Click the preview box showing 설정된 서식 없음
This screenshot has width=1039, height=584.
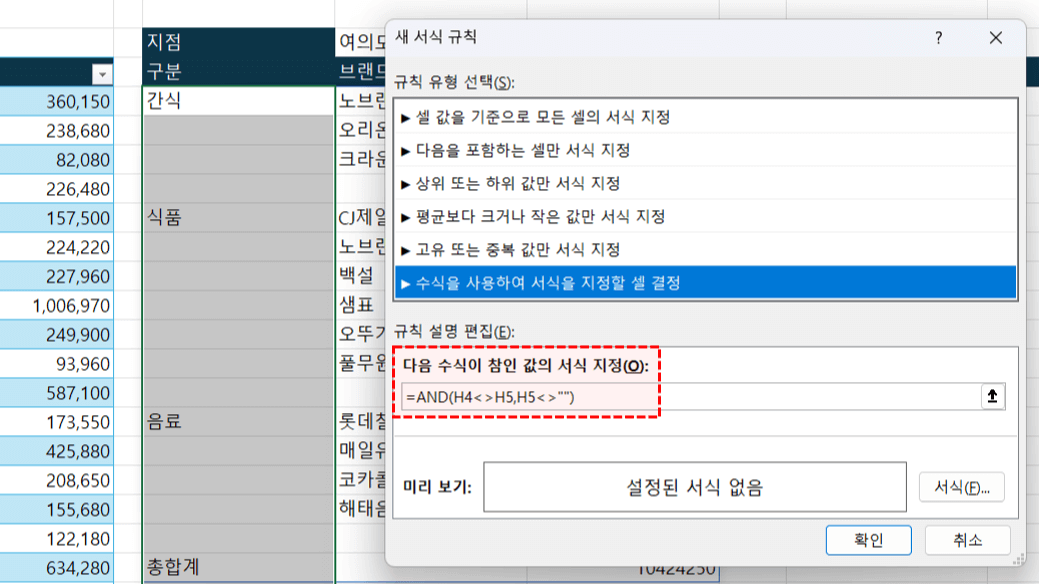pyautogui.click(x=693, y=487)
